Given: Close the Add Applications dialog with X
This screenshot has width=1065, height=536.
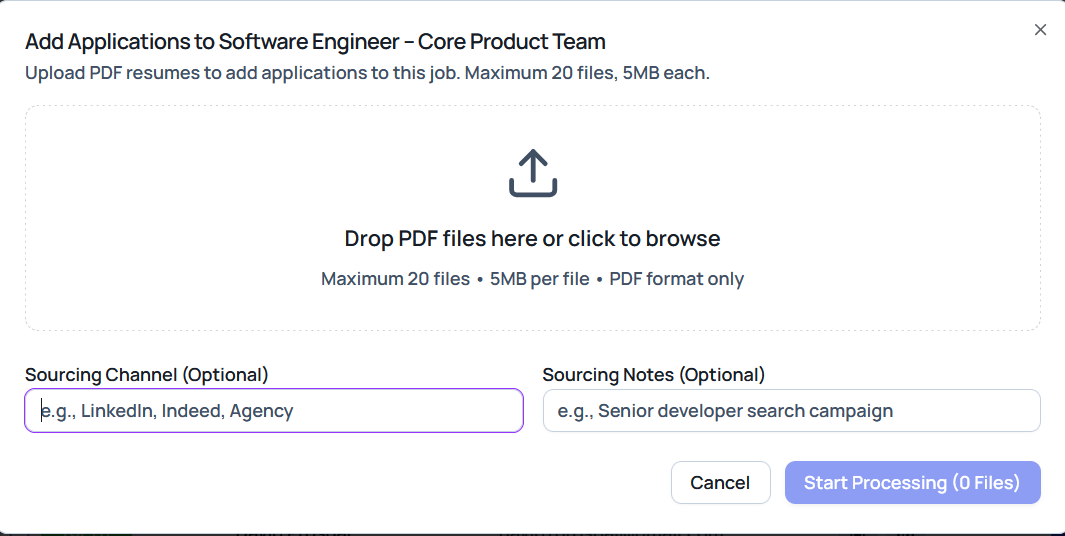Looking at the screenshot, I should coord(1040,30).
